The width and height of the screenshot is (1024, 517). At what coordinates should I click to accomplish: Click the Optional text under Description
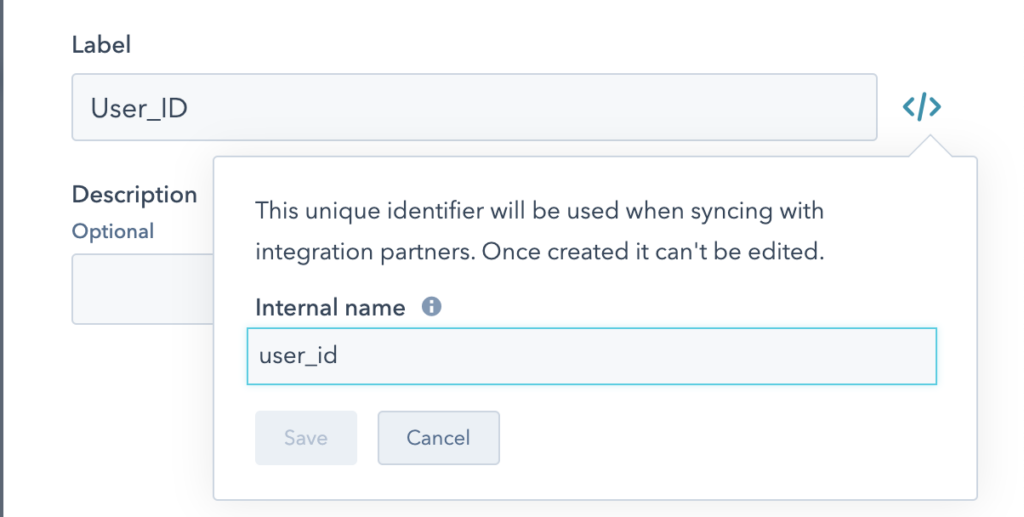[x=113, y=231]
